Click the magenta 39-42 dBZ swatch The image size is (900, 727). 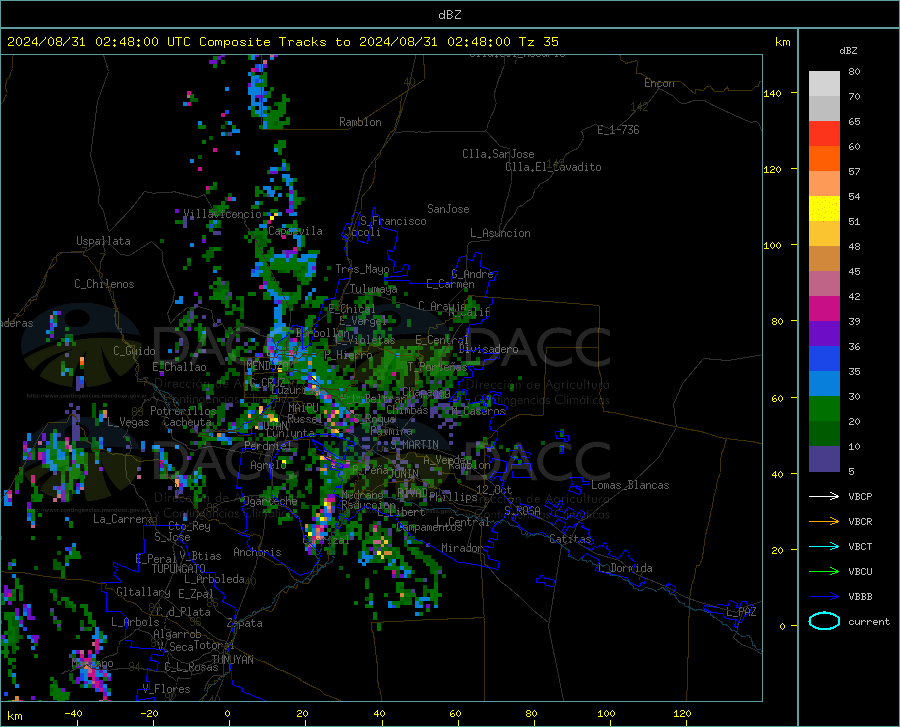[x=824, y=309]
